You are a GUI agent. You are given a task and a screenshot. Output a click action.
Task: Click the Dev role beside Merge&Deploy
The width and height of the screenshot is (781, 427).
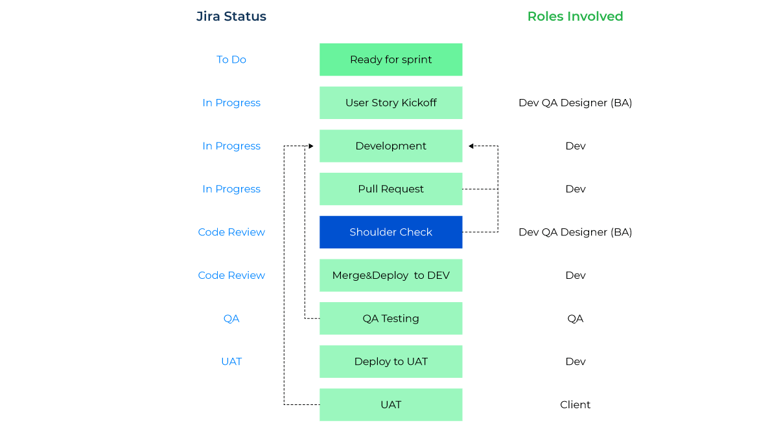pyautogui.click(x=575, y=275)
